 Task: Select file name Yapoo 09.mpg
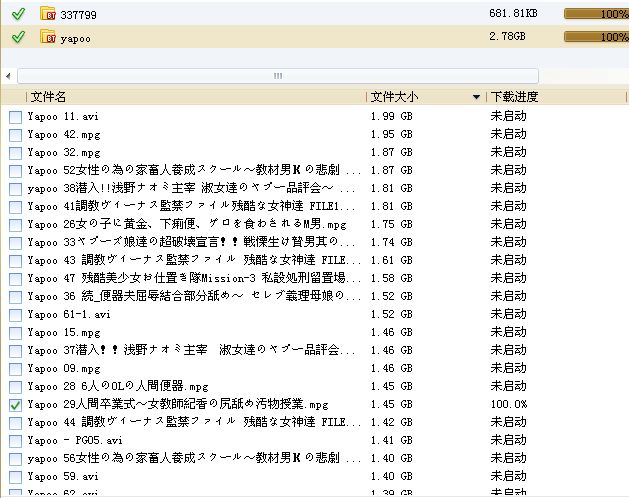pyautogui.click(x=64, y=368)
